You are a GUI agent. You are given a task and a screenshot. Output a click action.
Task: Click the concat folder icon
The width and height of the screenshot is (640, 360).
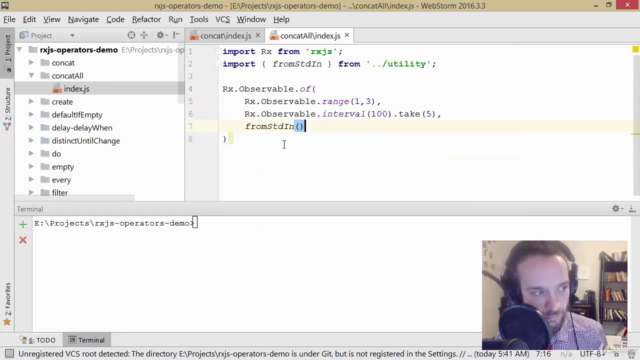45,63
